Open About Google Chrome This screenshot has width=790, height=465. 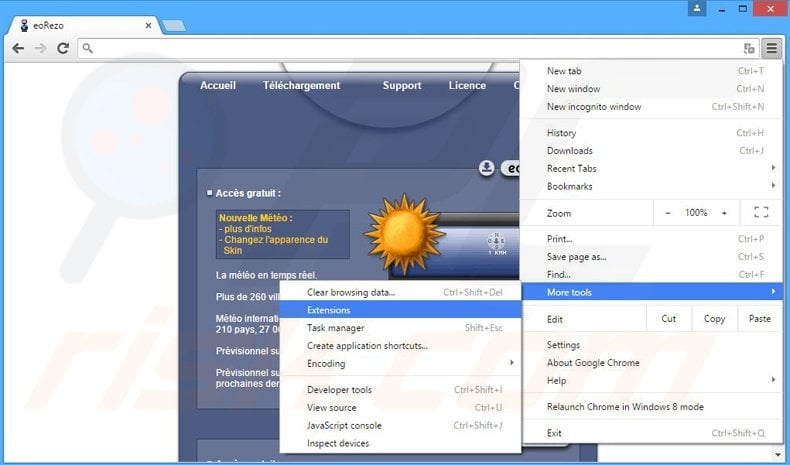(x=652, y=363)
